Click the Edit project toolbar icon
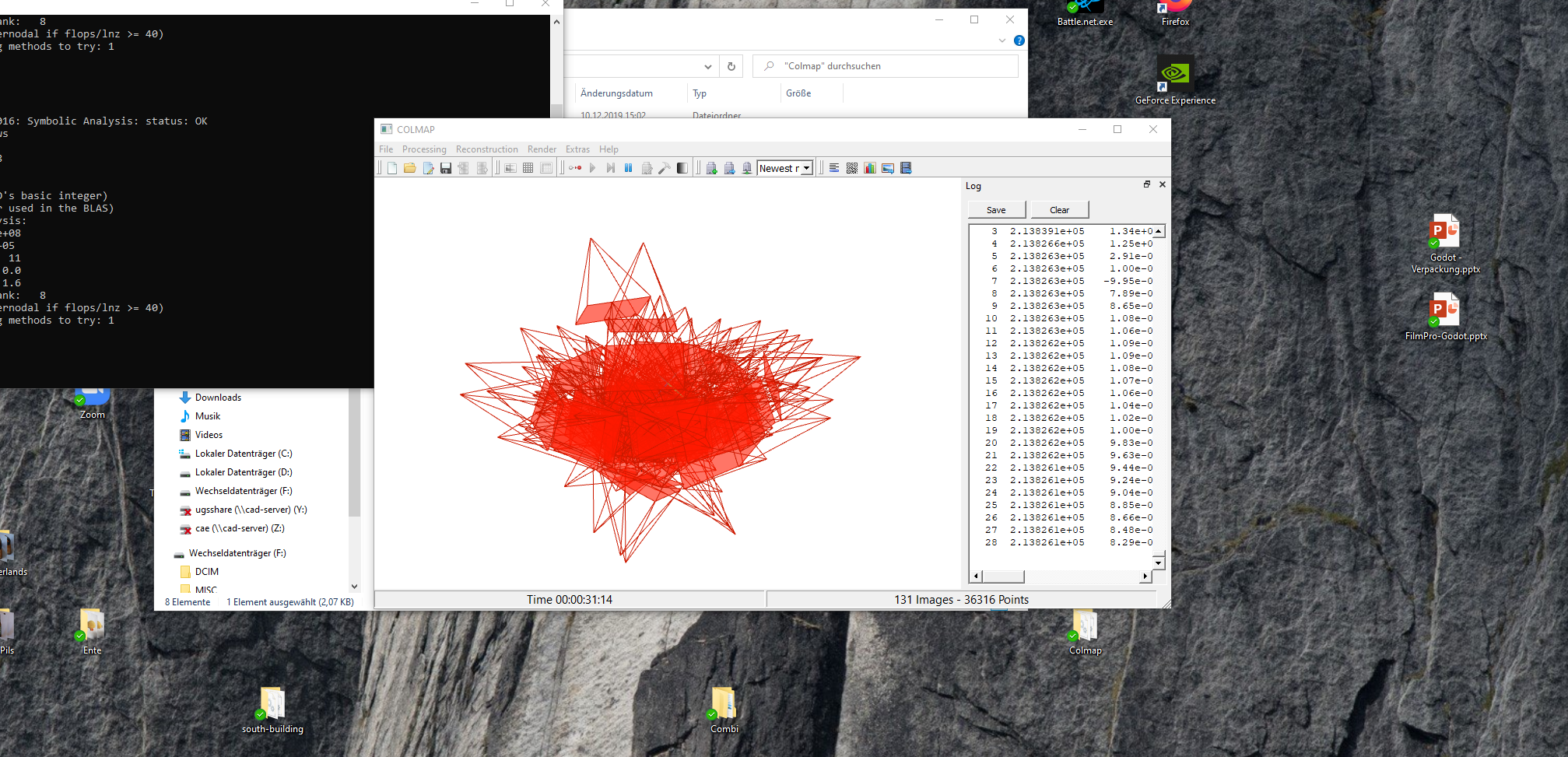 pos(428,168)
